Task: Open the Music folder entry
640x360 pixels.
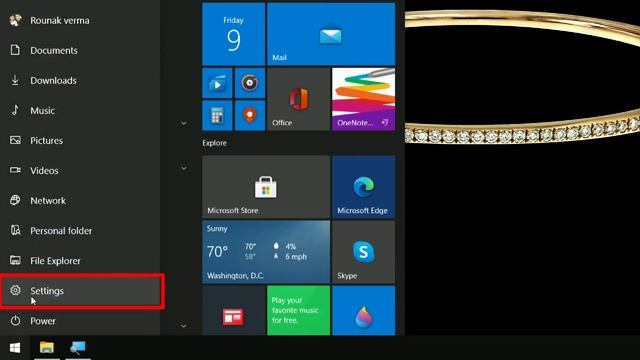Action: pyautogui.click(x=80, y=111)
